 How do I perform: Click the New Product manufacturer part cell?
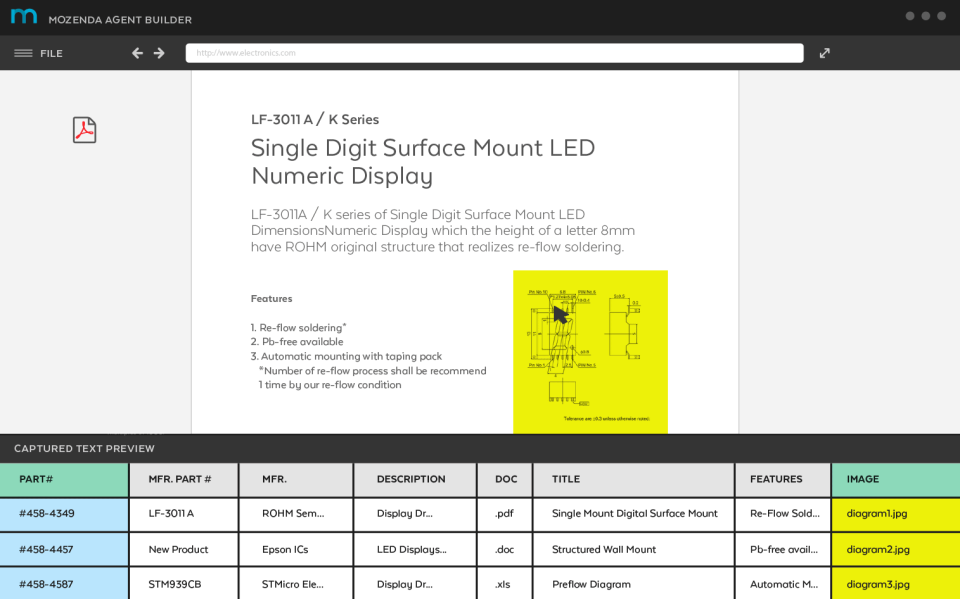coord(182,549)
